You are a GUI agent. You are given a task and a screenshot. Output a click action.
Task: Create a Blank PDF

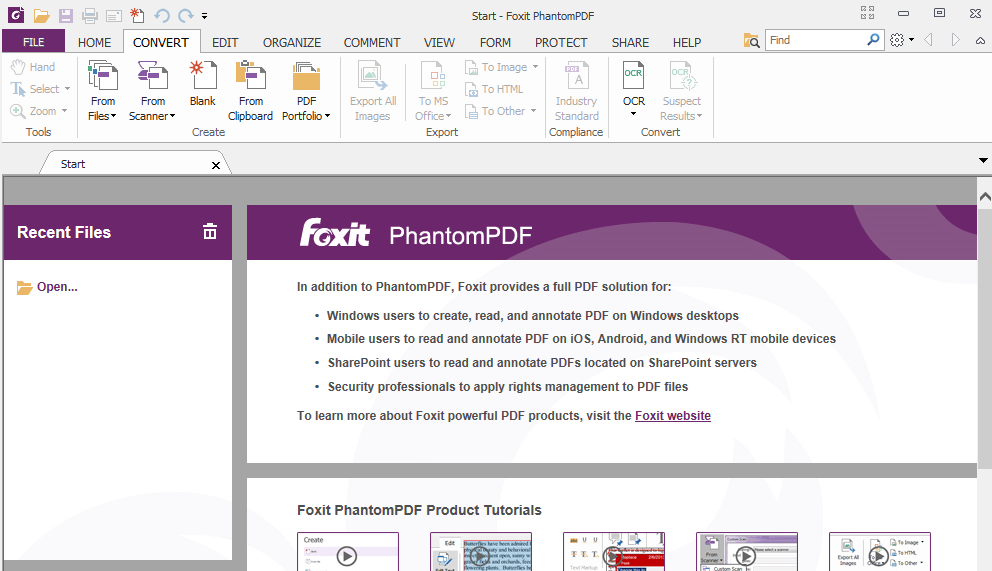pos(202,84)
